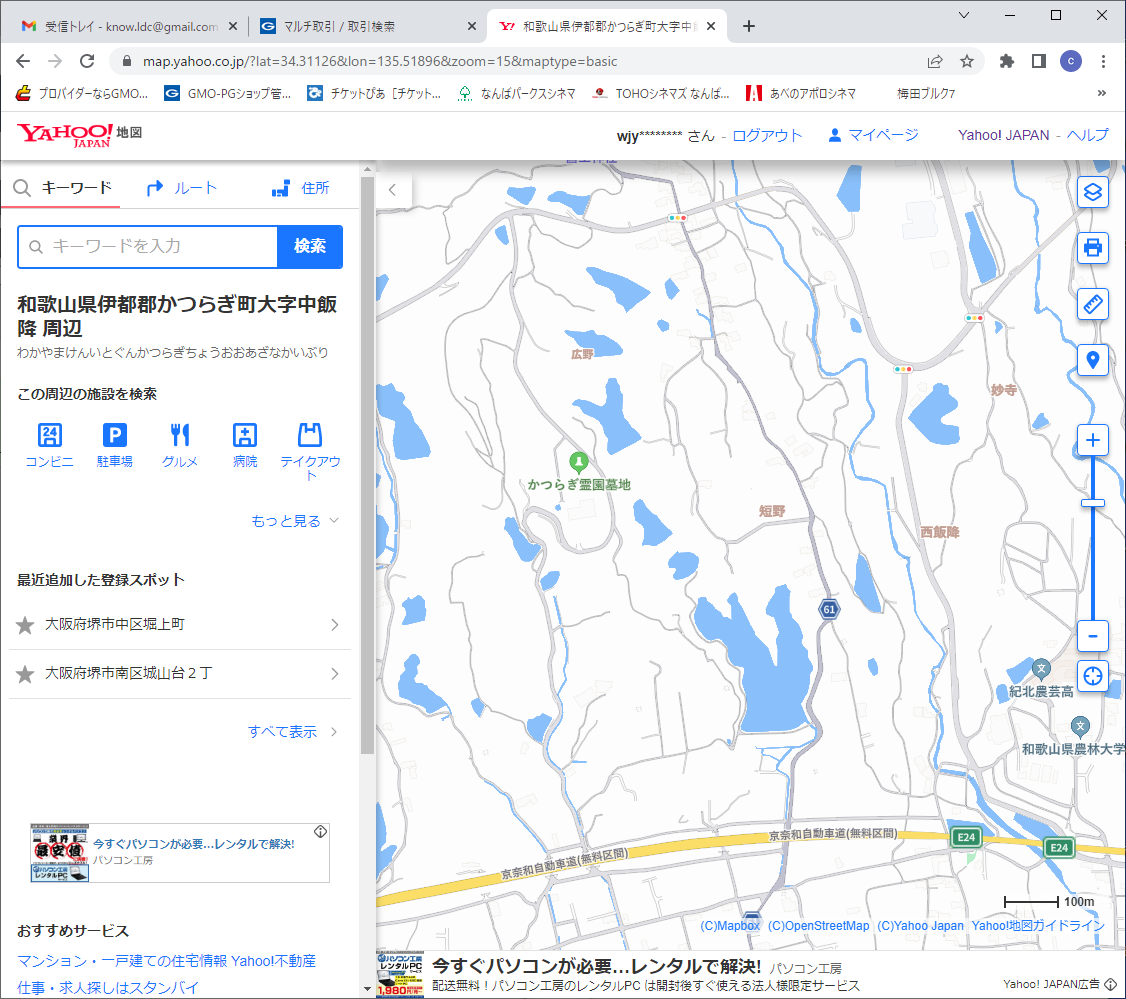Image resolution: width=1126 pixels, height=999 pixels.
Task: Expand すべて表示 to show all spots
Action: [x=292, y=732]
